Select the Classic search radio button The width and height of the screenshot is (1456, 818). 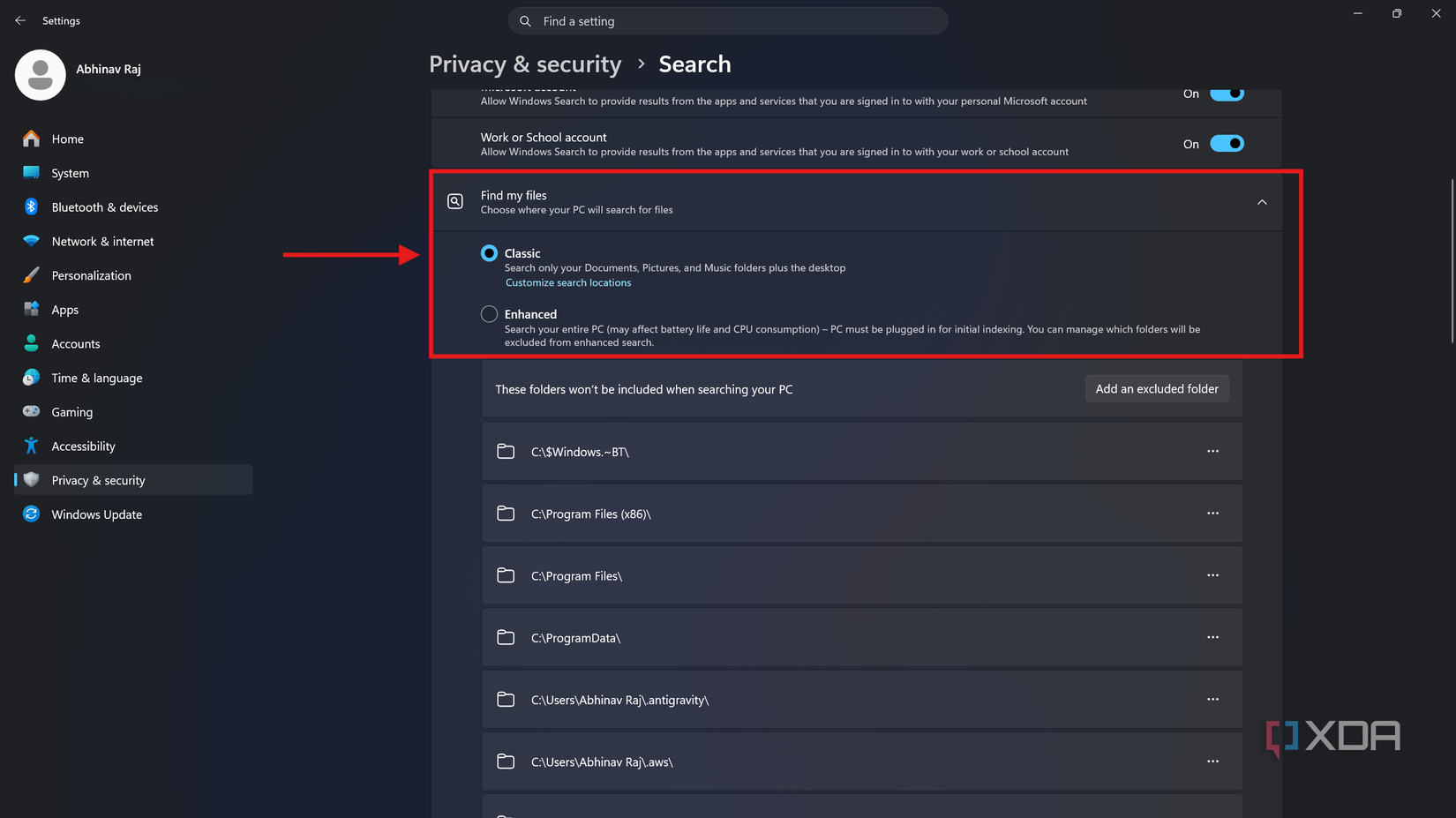click(489, 253)
